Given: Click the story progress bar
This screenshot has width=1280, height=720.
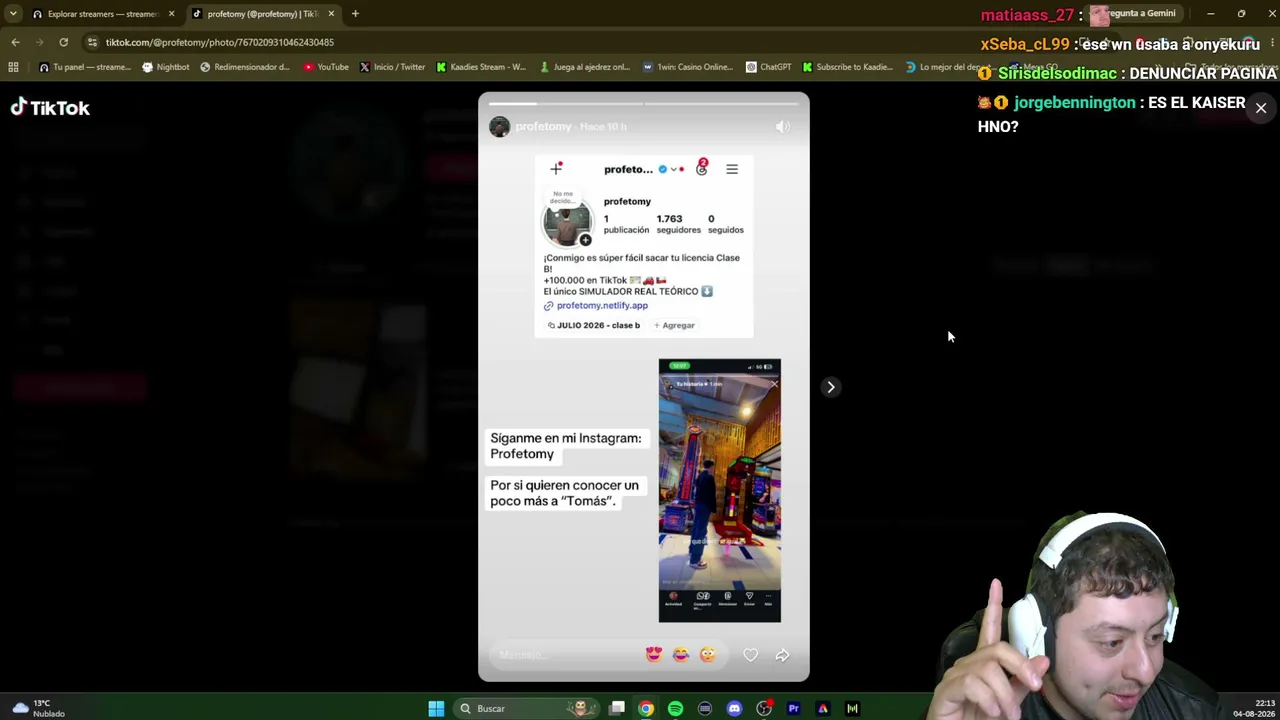Looking at the screenshot, I should 643,103.
